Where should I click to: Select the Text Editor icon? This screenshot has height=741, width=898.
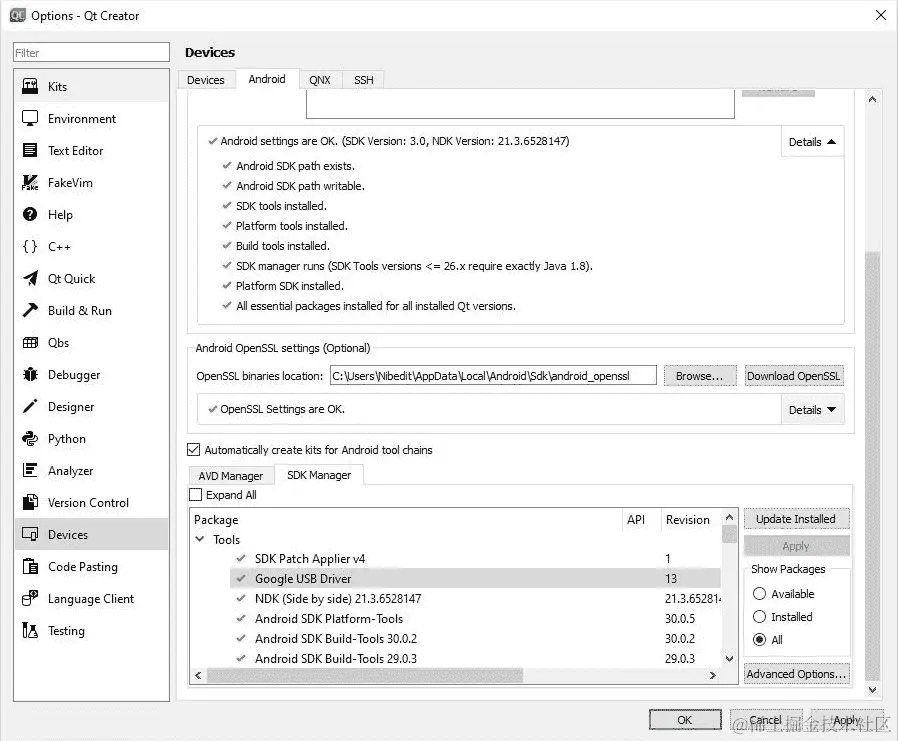30,151
